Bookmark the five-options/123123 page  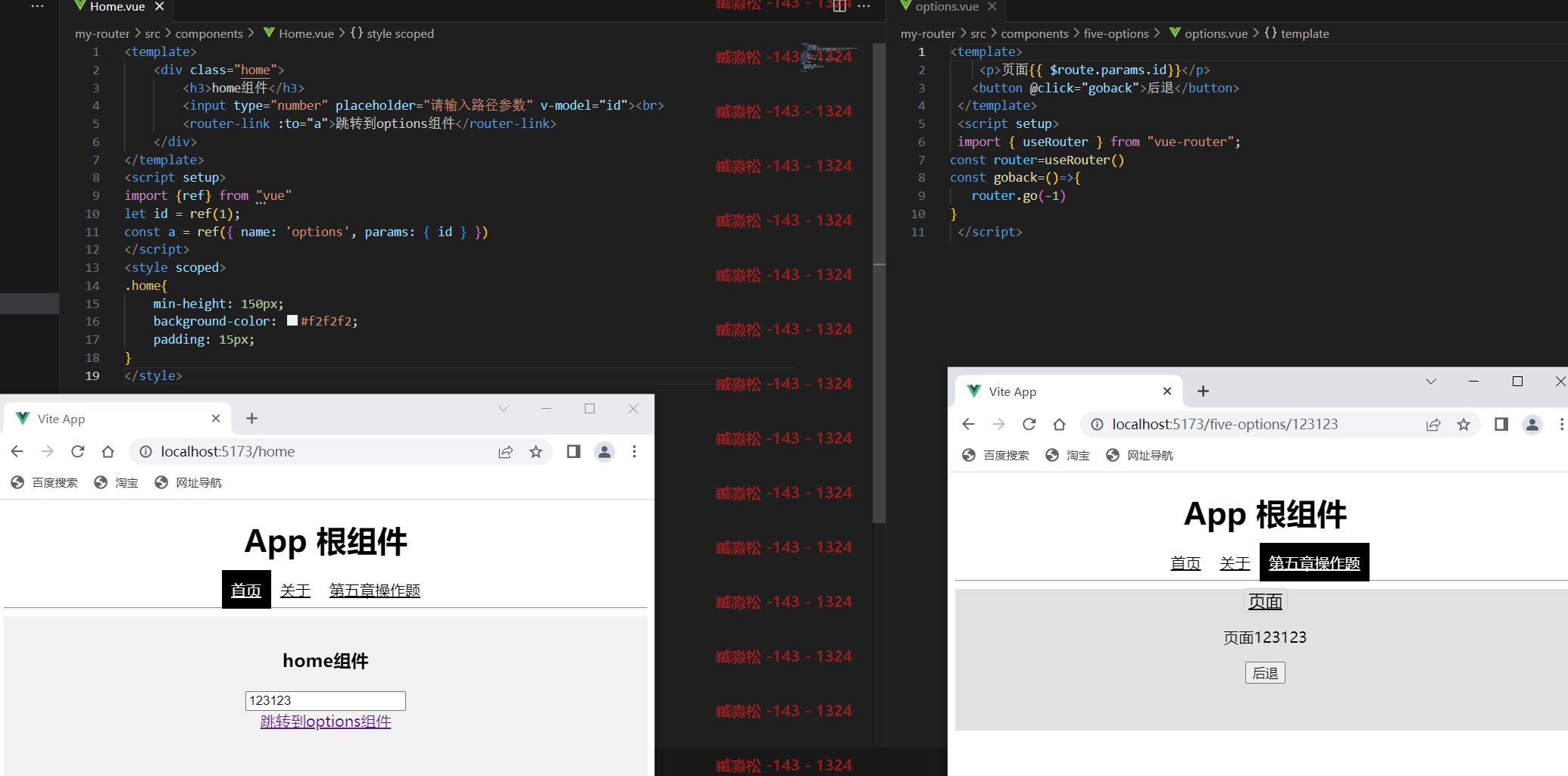[1463, 425]
